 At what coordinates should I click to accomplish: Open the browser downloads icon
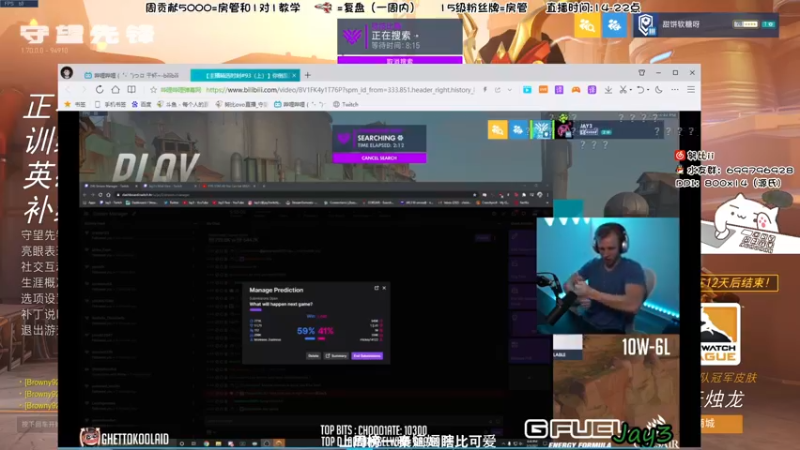608,90
